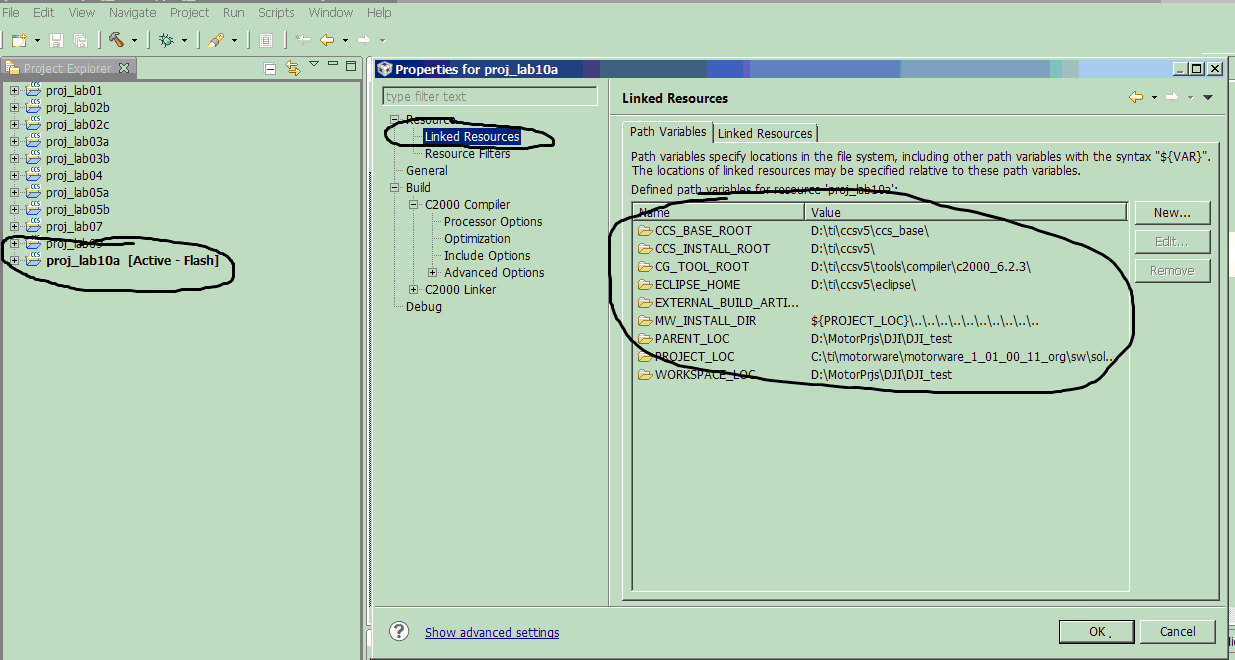This screenshot has height=660, width=1235.
Task: Click the Forward arrow in main toolbar
Action: point(364,40)
